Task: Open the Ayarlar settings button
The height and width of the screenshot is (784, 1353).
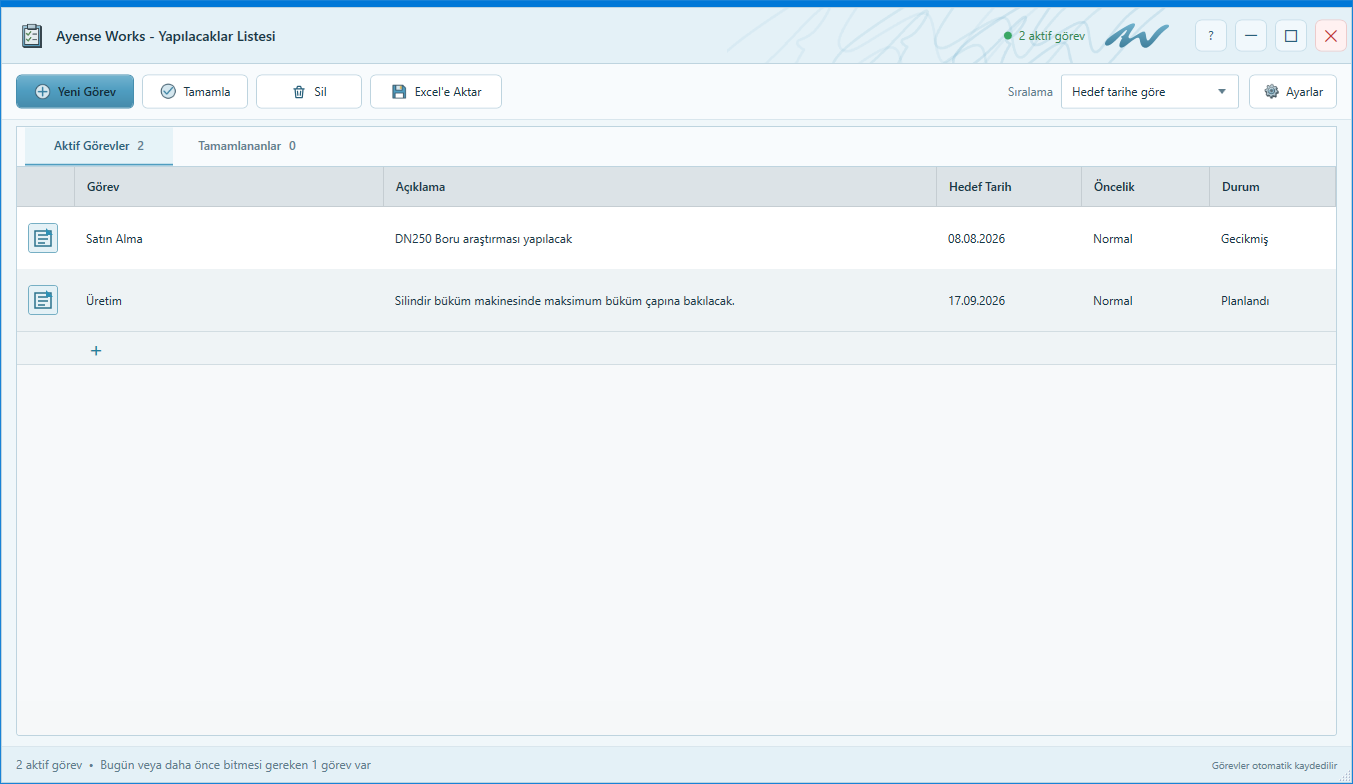Action: pyautogui.click(x=1293, y=91)
